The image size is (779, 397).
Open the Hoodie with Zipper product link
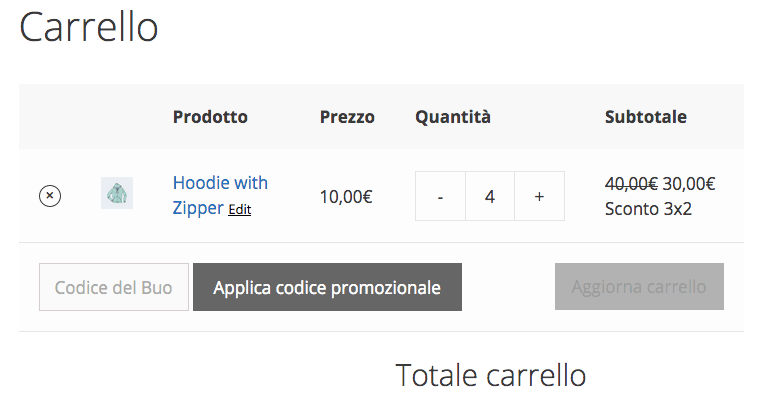pos(220,195)
